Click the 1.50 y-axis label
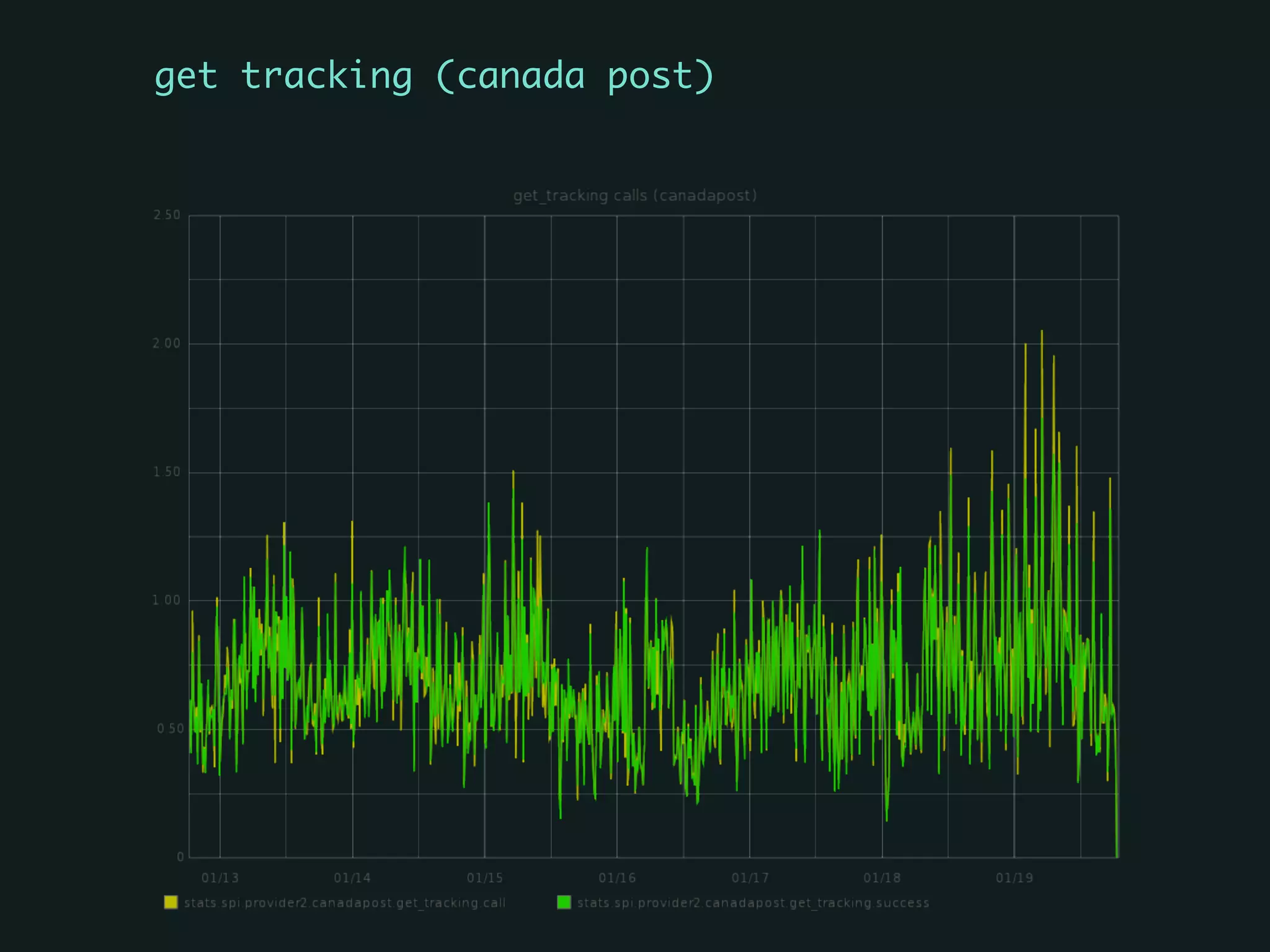Image resolution: width=1270 pixels, height=952 pixels. coord(167,472)
